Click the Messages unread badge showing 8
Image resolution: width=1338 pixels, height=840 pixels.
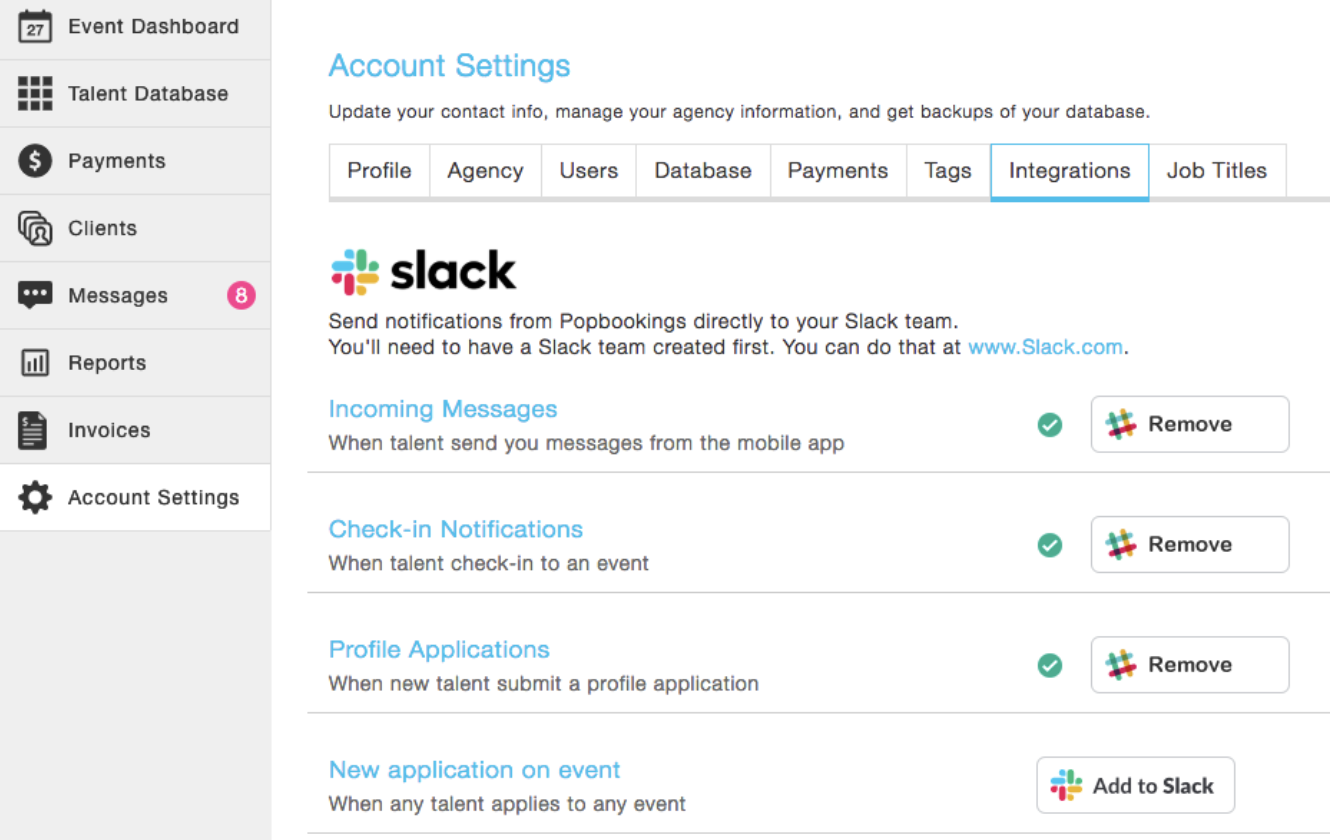241,295
